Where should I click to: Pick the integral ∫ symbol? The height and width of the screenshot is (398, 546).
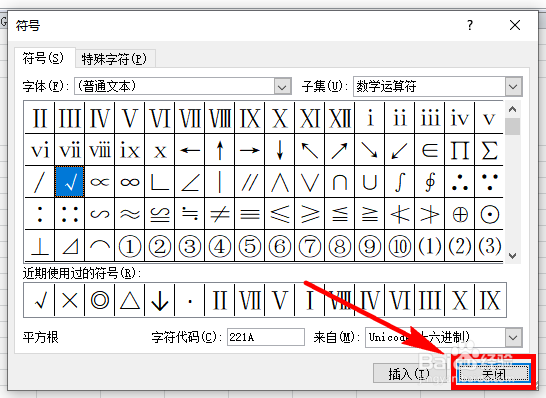[x=399, y=182]
